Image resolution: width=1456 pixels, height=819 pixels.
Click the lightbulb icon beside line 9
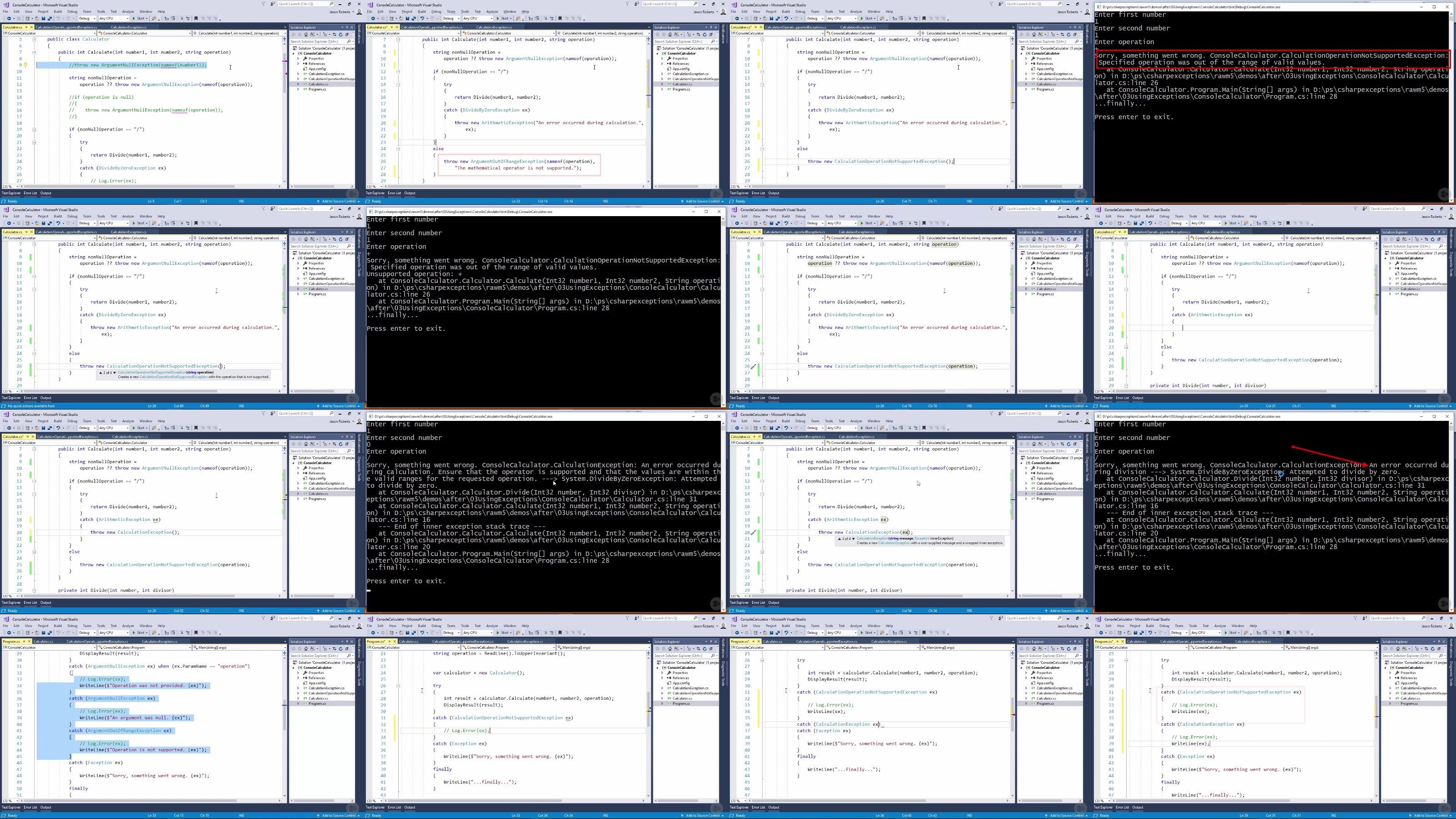point(25,65)
